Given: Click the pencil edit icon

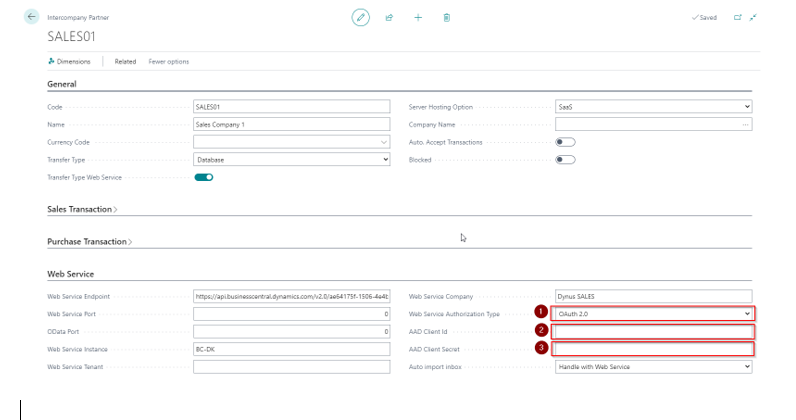Looking at the screenshot, I should pyautogui.click(x=360, y=17).
